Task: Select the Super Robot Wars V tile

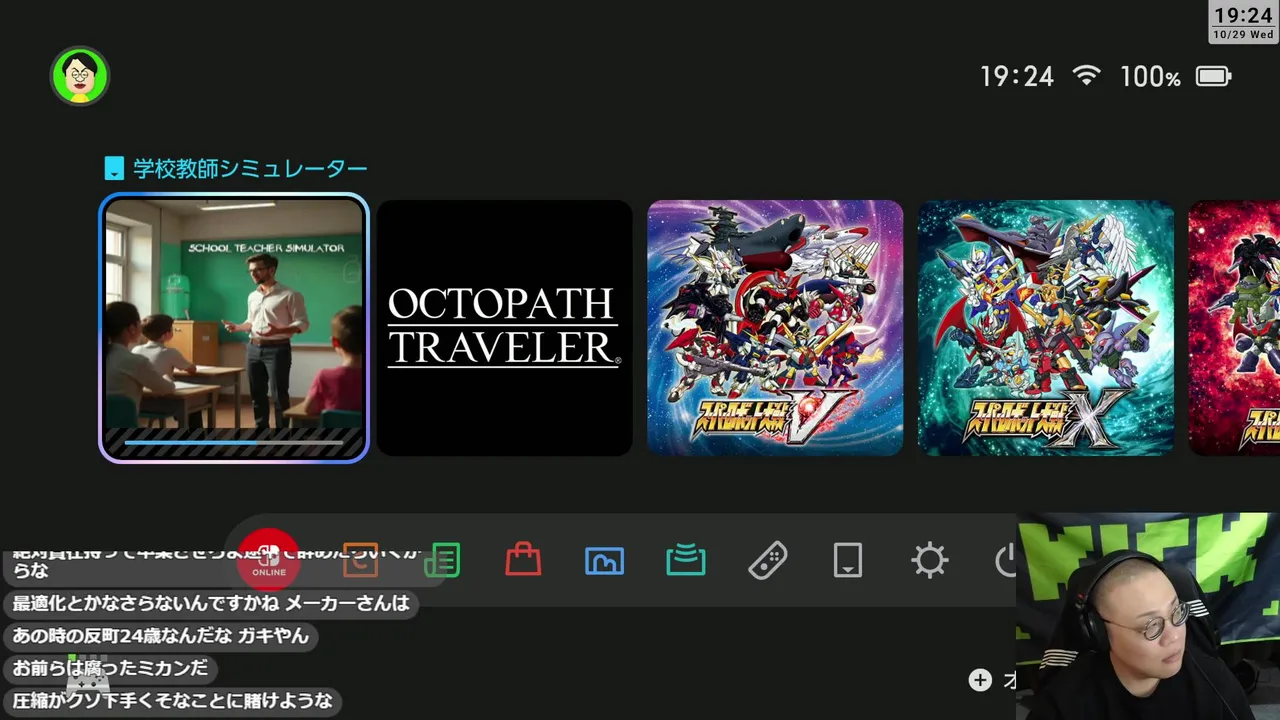Action: (775, 327)
